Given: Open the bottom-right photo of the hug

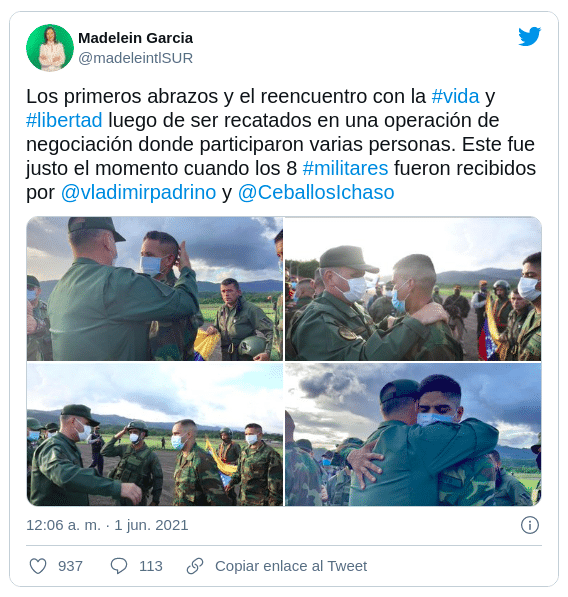Looking at the screenshot, I should click(x=413, y=434).
